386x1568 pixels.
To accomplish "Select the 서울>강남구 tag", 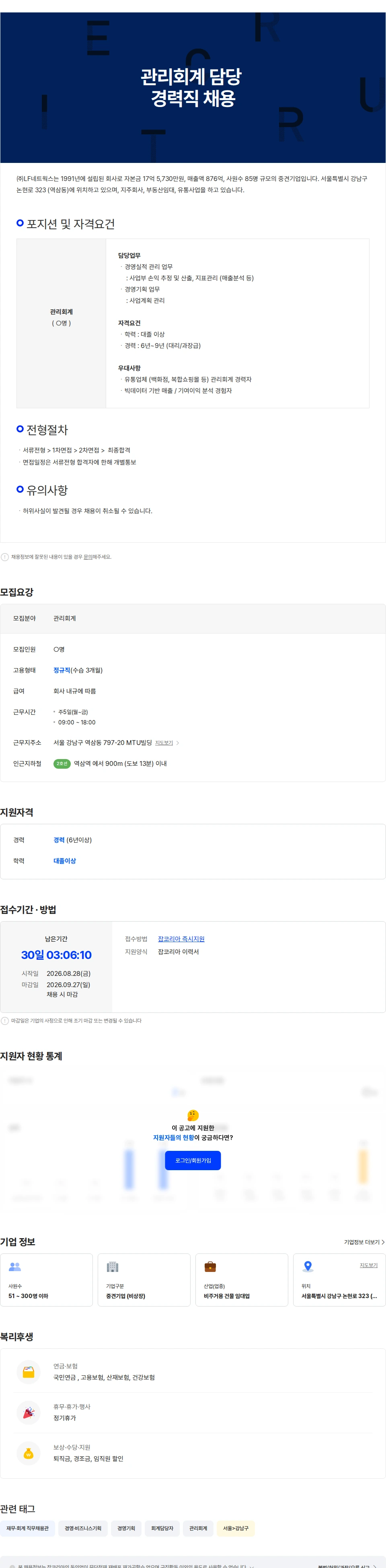I will pyautogui.click(x=236, y=1528).
